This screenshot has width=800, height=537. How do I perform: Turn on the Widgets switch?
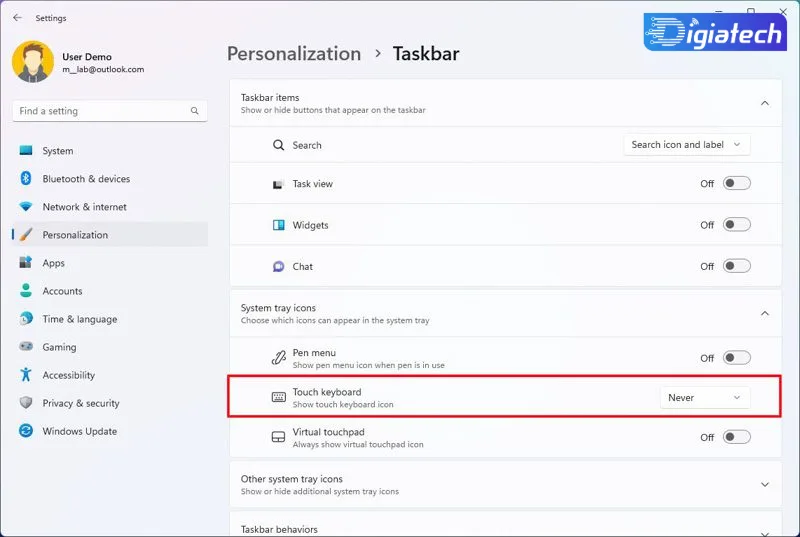tap(736, 224)
